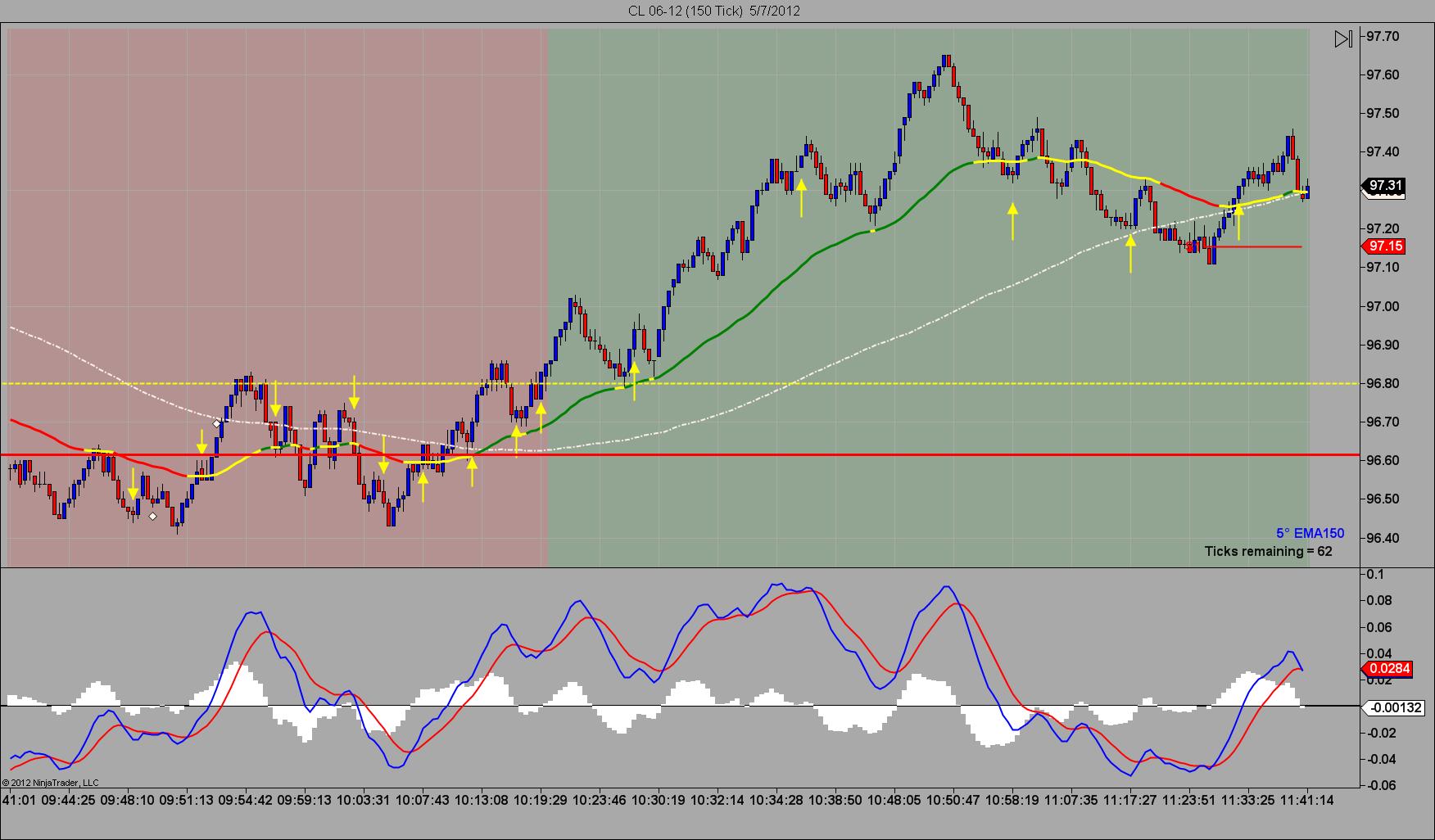Click the 97.60 price axis label
The height and width of the screenshot is (840, 1435).
pos(1383,75)
